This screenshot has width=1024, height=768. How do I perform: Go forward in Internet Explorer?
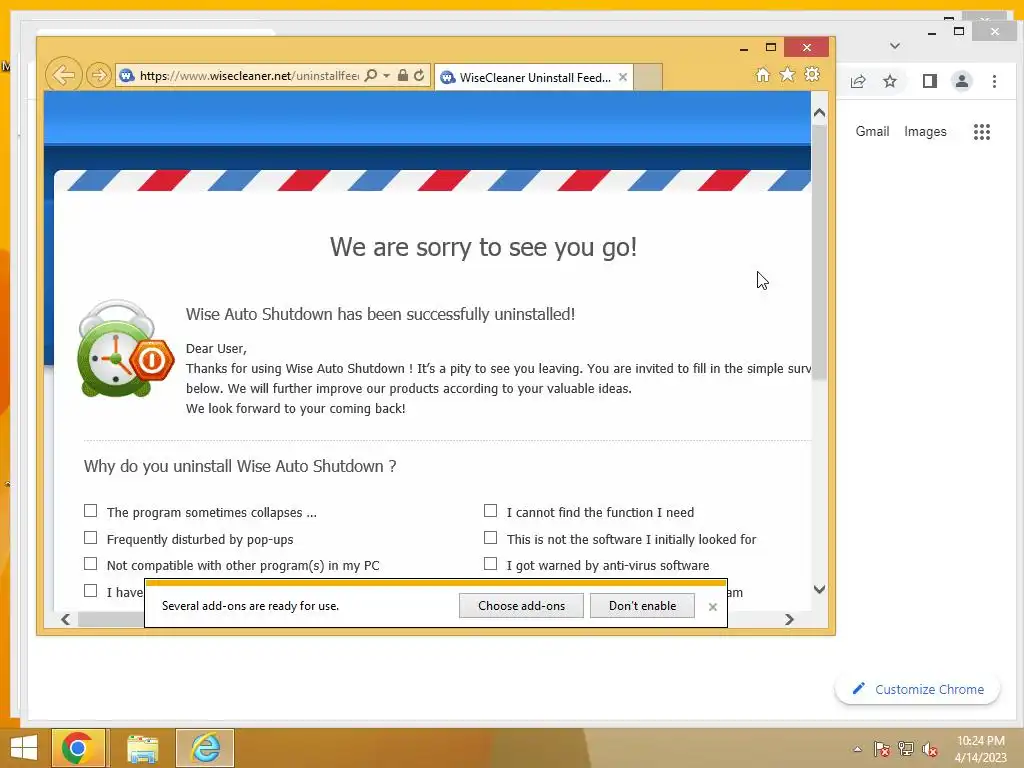pyautogui.click(x=99, y=75)
